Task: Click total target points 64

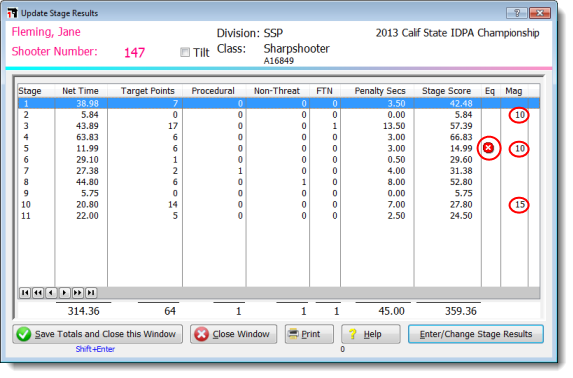Action: click(x=170, y=311)
